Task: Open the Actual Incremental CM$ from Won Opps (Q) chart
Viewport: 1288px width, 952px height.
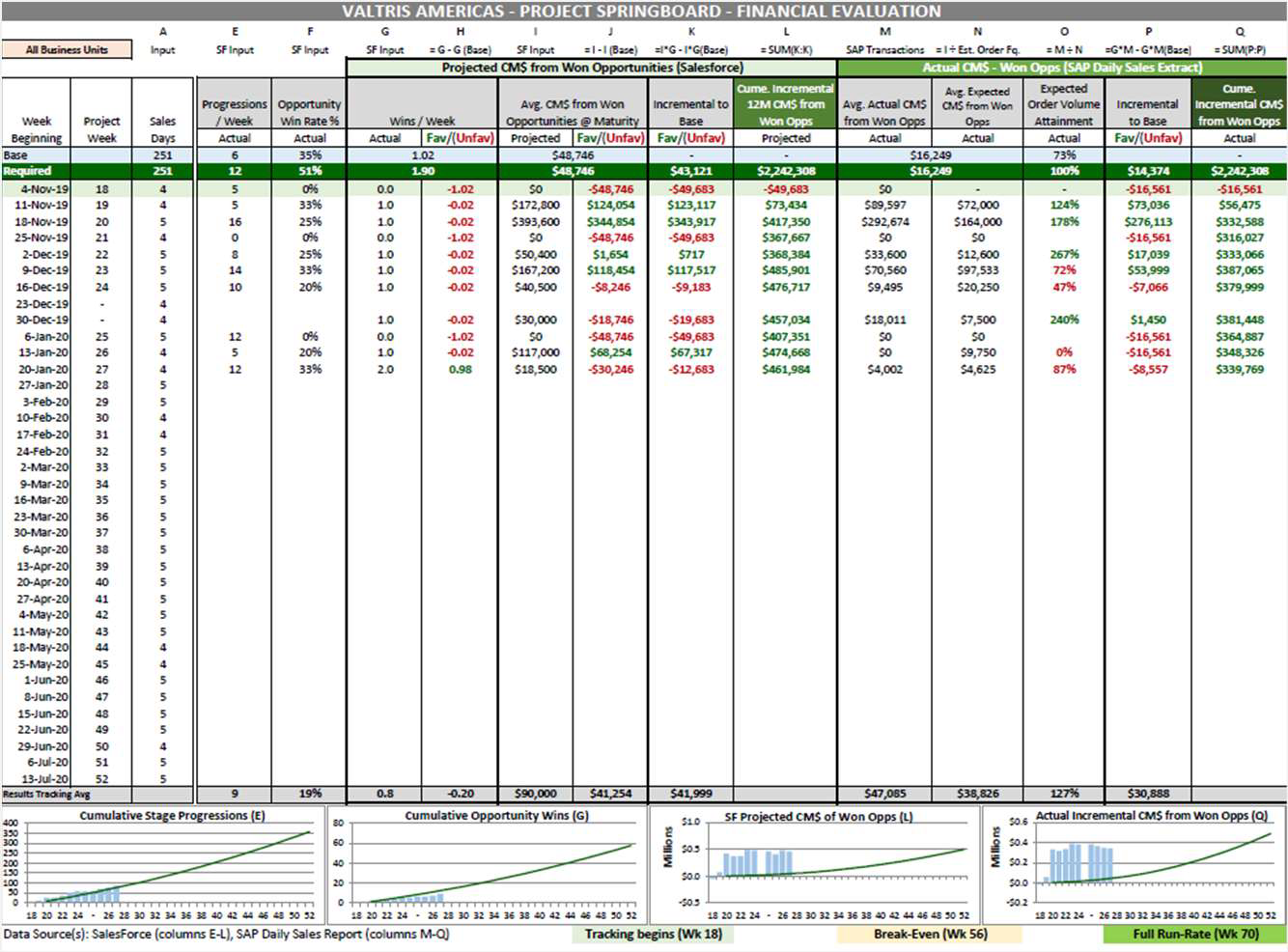Action: (1134, 864)
